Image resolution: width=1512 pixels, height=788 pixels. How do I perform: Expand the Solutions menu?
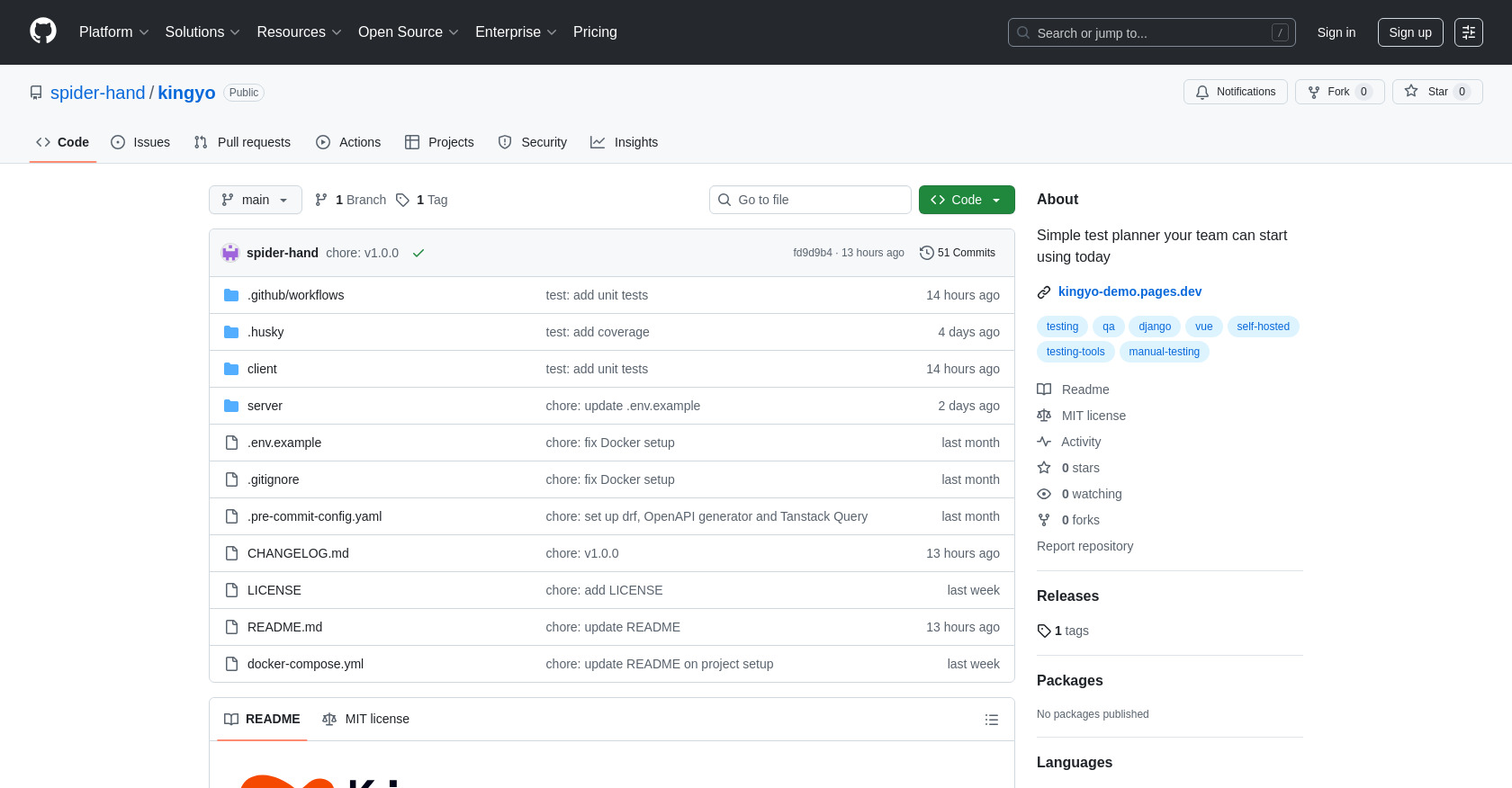tap(202, 32)
